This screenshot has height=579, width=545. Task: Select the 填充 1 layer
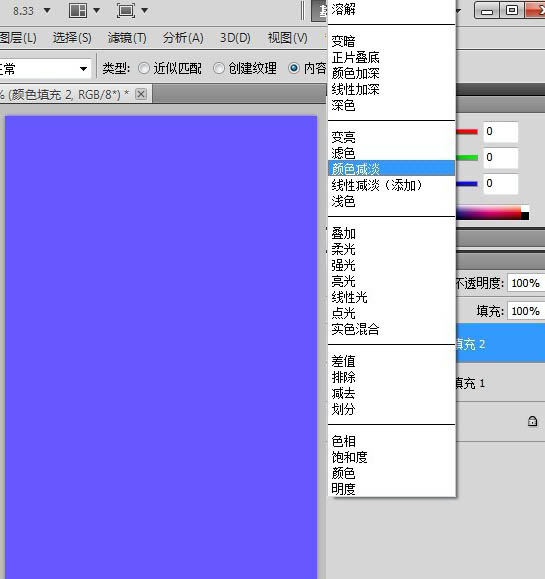[x=501, y=383]
